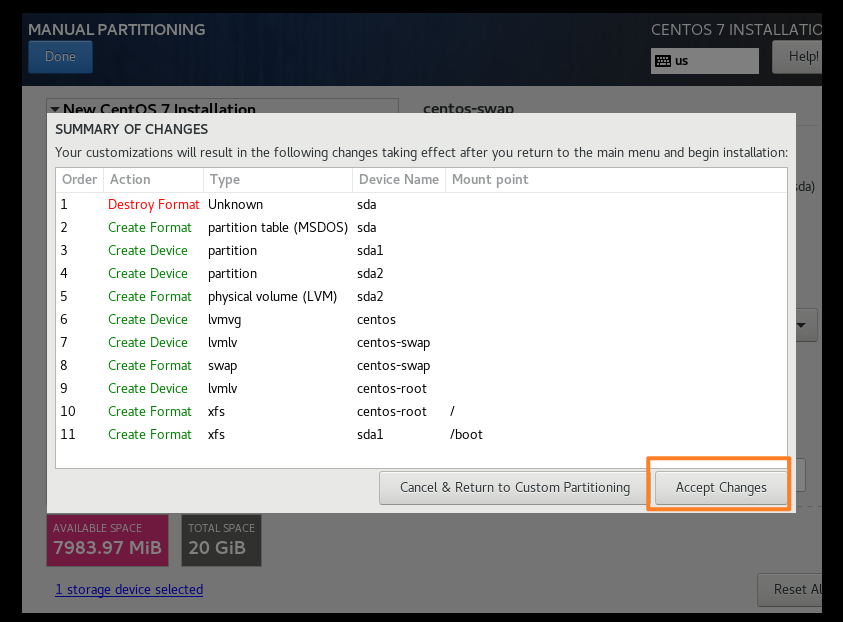Click the MANUAL PARTITIONING heading
This screenshot has height=622, width=843.
coord(117,30)
